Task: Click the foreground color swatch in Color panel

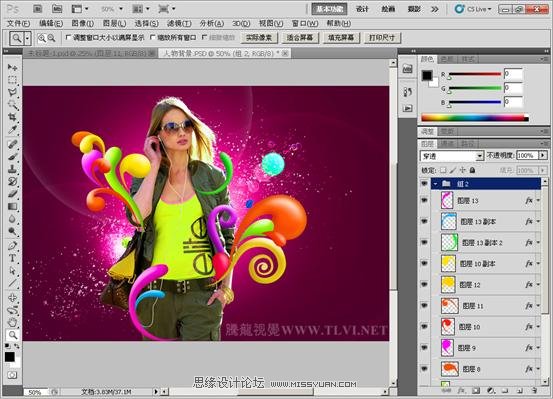Action: tap(427, 75)
